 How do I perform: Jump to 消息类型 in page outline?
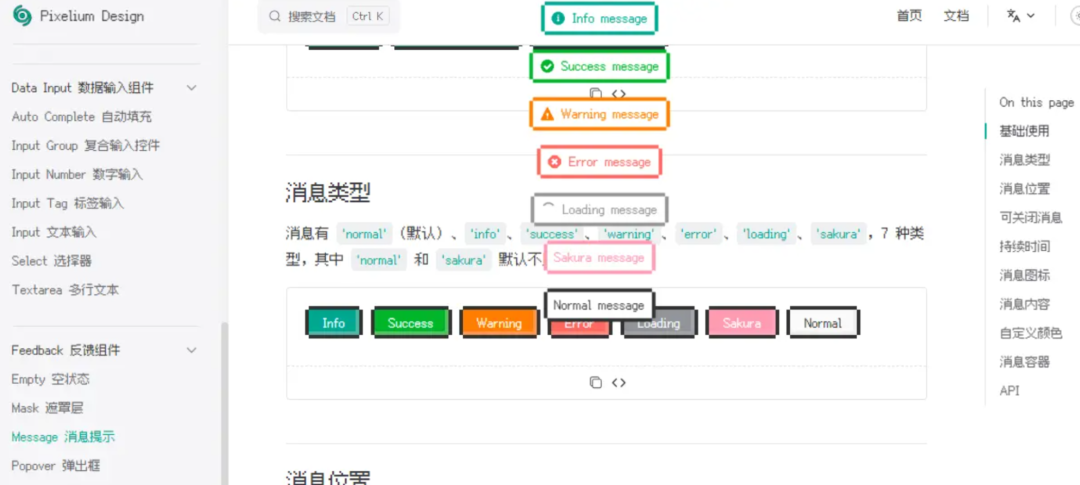click(1024, 160)
